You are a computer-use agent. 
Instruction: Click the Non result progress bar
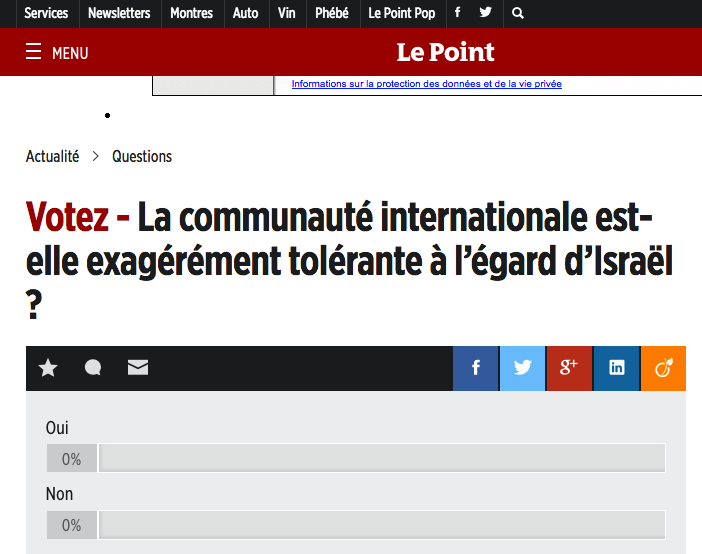click(382, 524)
